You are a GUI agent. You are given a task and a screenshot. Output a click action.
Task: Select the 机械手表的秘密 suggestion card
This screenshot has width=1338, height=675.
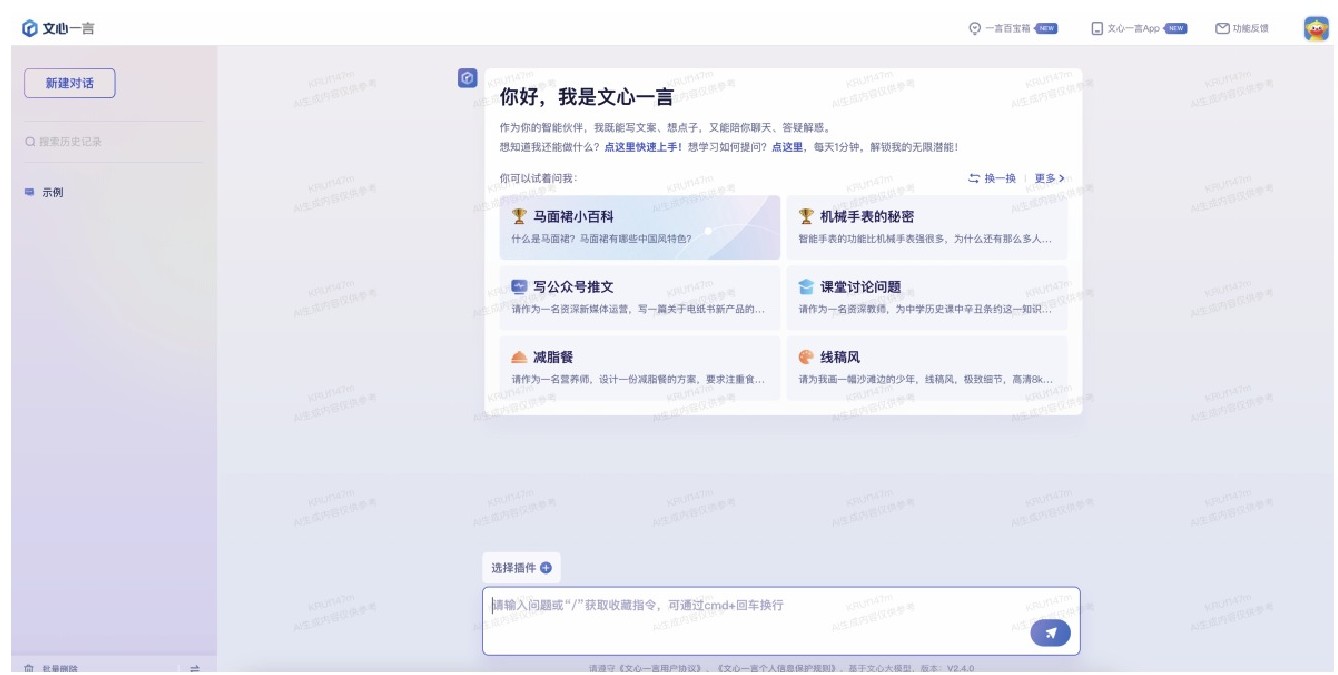click(927, 228)
